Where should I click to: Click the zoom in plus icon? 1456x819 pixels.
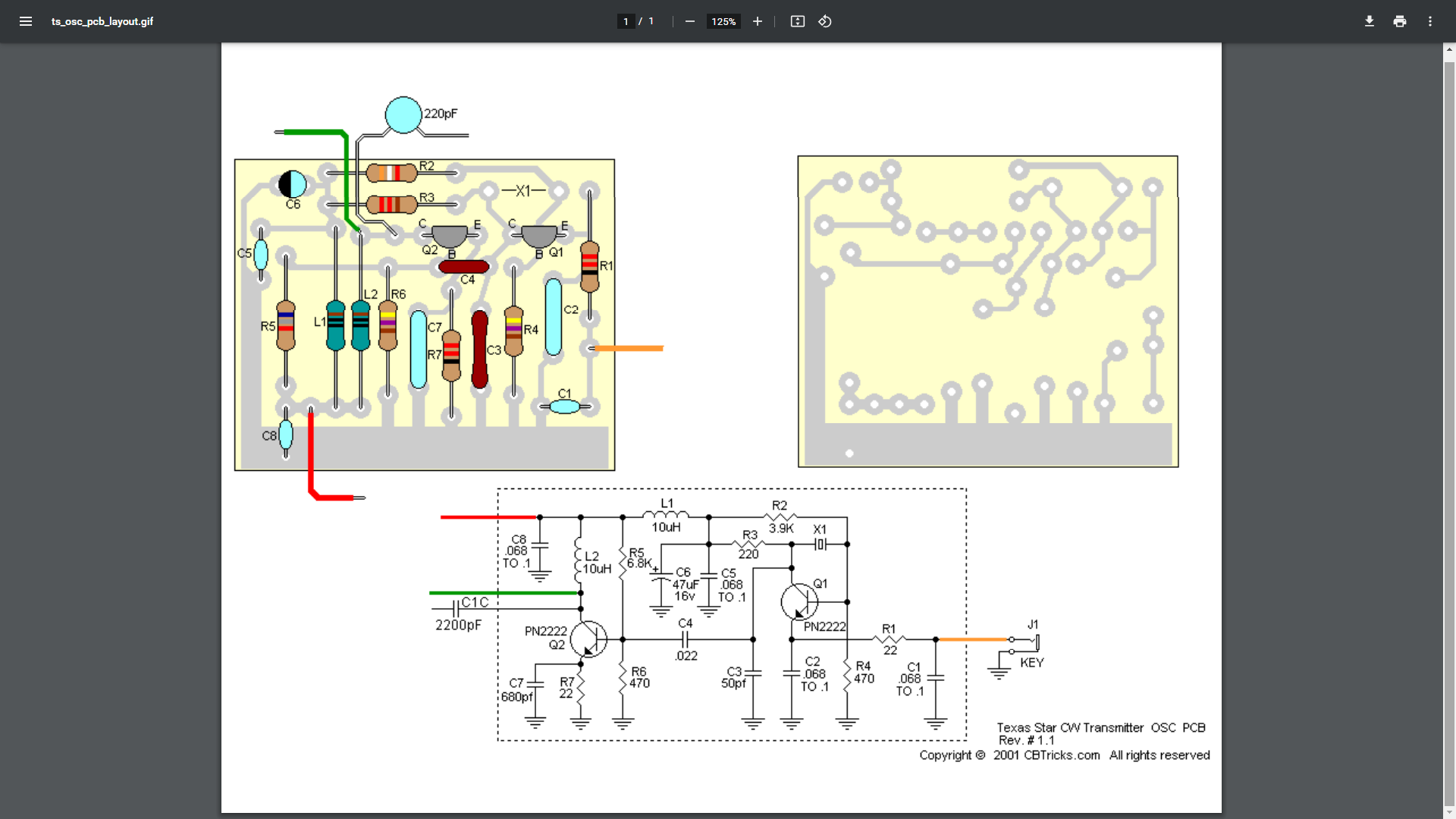tap(757, 21)
